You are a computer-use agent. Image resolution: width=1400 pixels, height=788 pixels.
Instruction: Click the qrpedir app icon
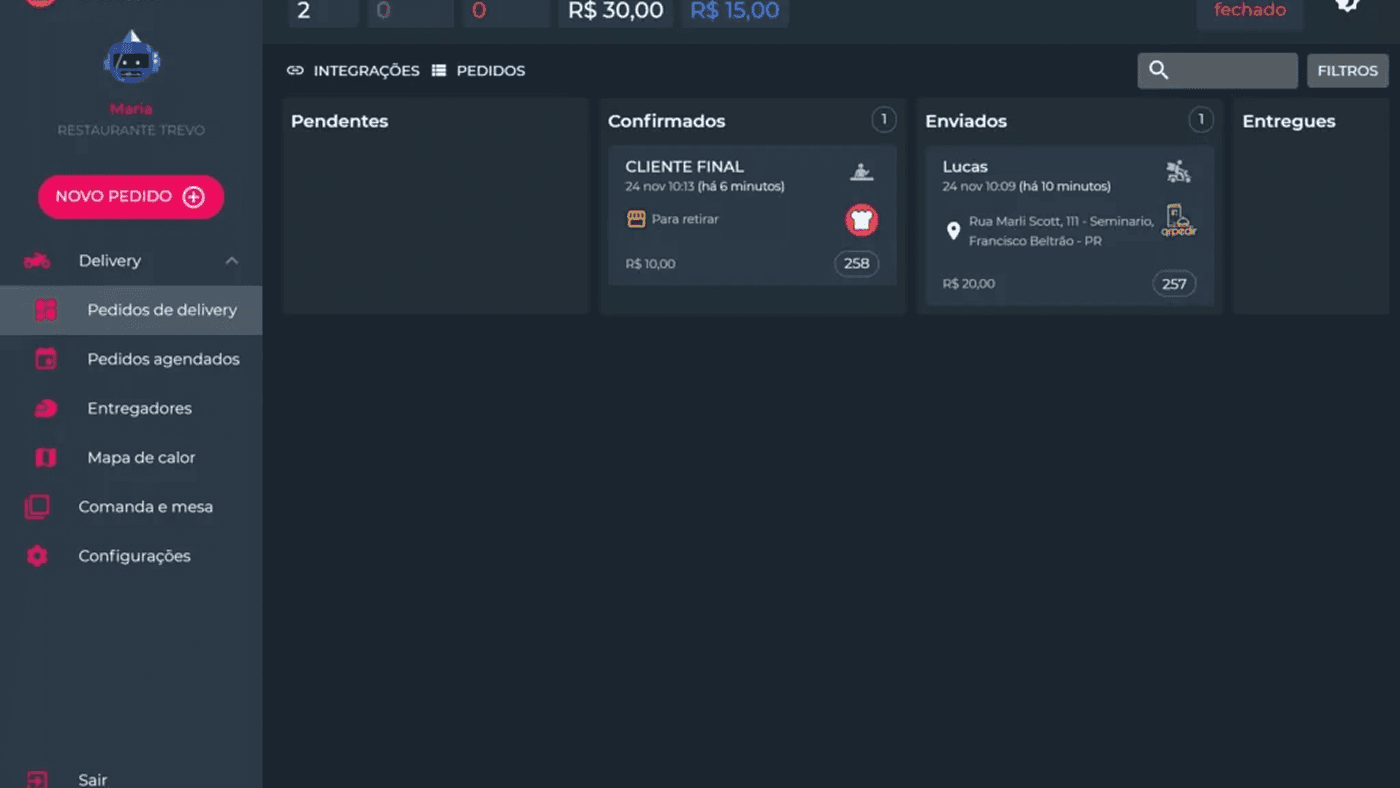click(1178, 221)
